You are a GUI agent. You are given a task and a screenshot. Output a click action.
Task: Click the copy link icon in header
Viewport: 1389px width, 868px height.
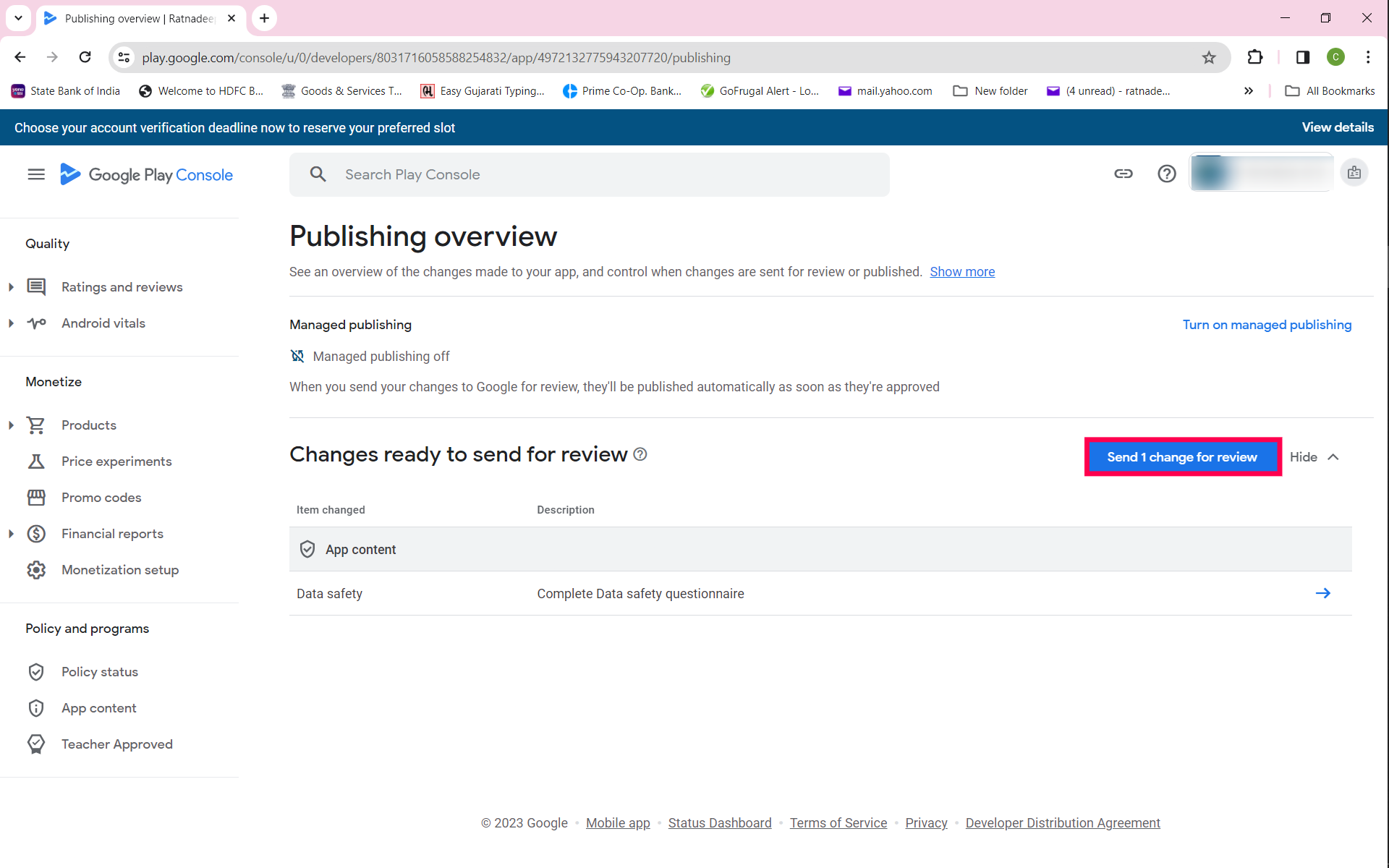click(1123, 174)
